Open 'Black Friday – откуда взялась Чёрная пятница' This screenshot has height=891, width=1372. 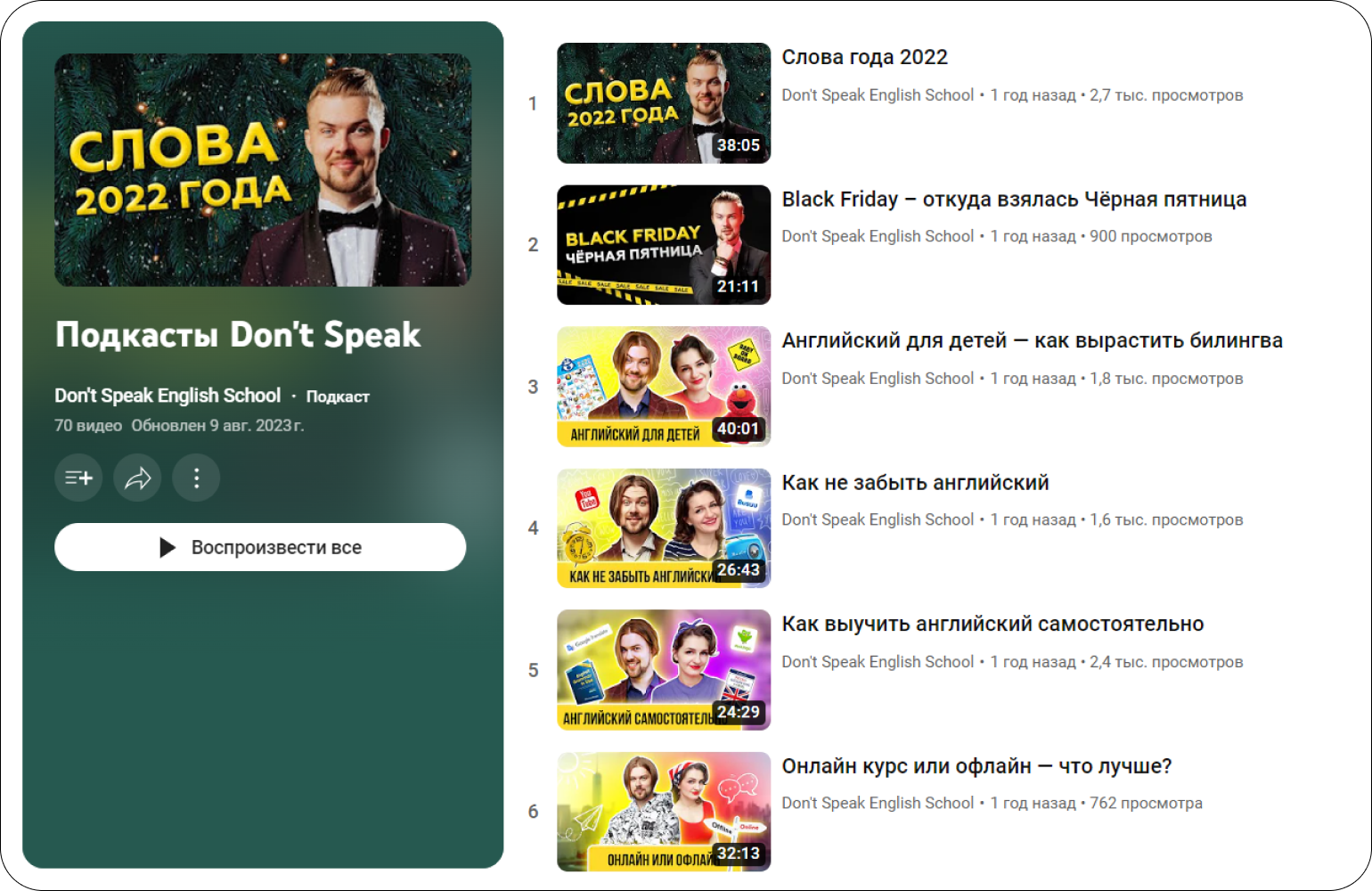pos(1015,200)
